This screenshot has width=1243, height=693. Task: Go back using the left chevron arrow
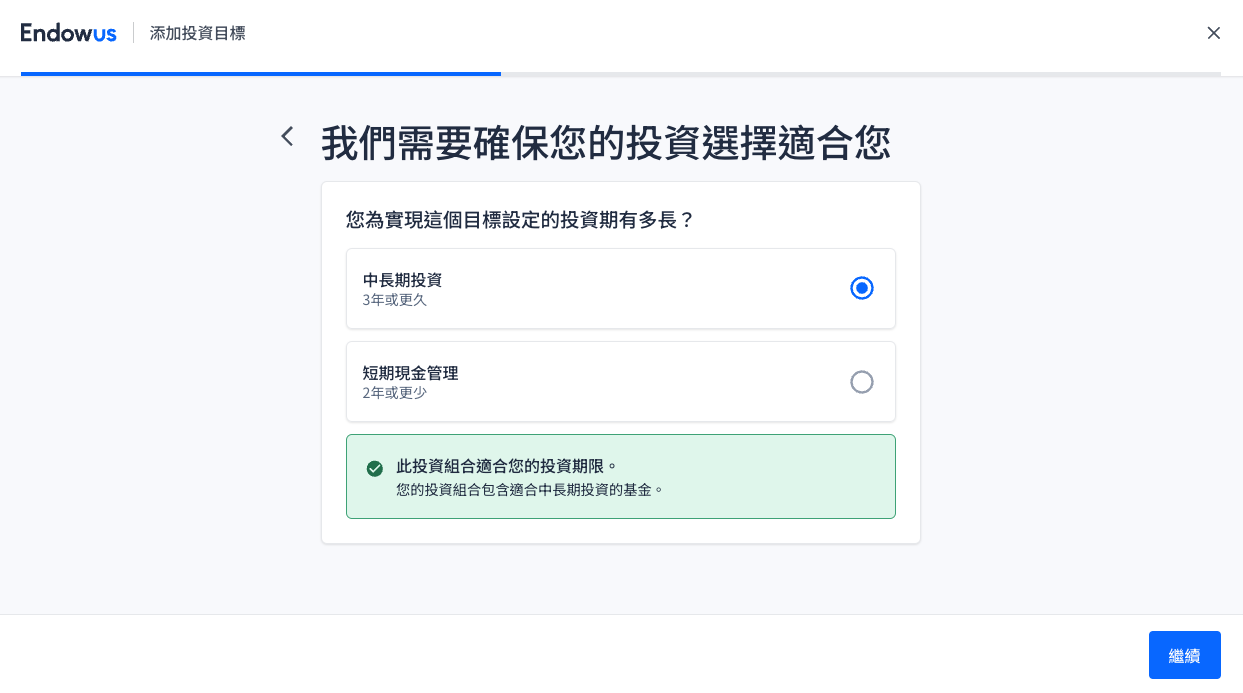(x=287, y=136)
